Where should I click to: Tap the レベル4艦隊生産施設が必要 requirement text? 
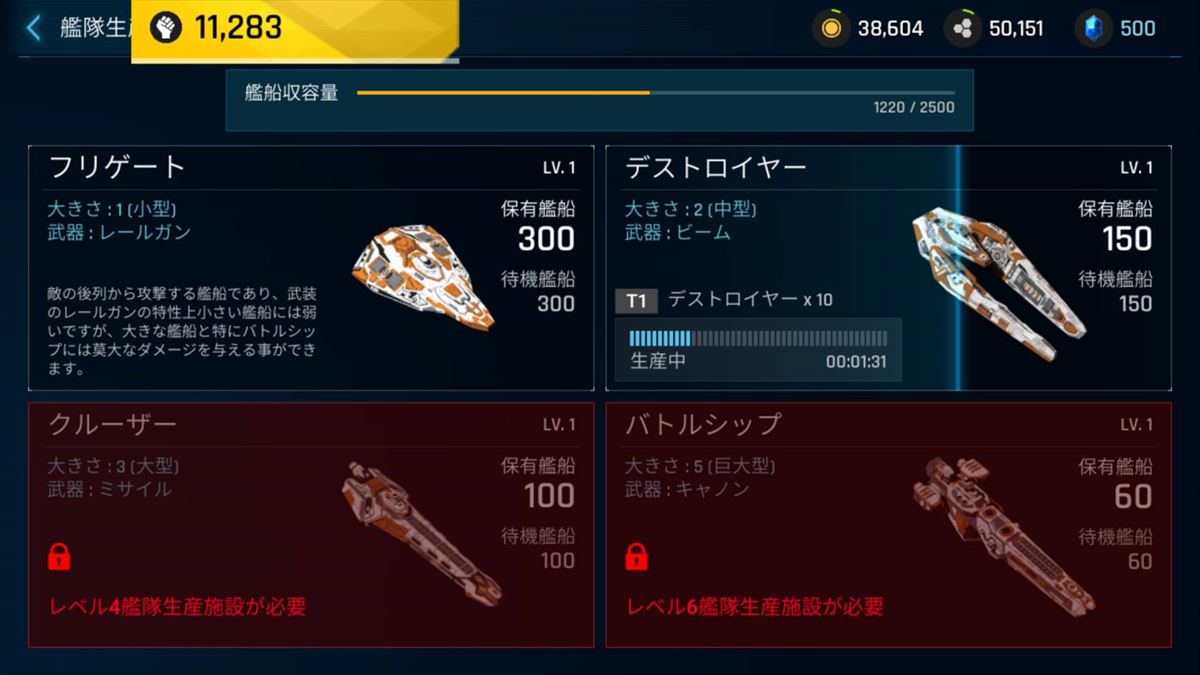(177, 606)
